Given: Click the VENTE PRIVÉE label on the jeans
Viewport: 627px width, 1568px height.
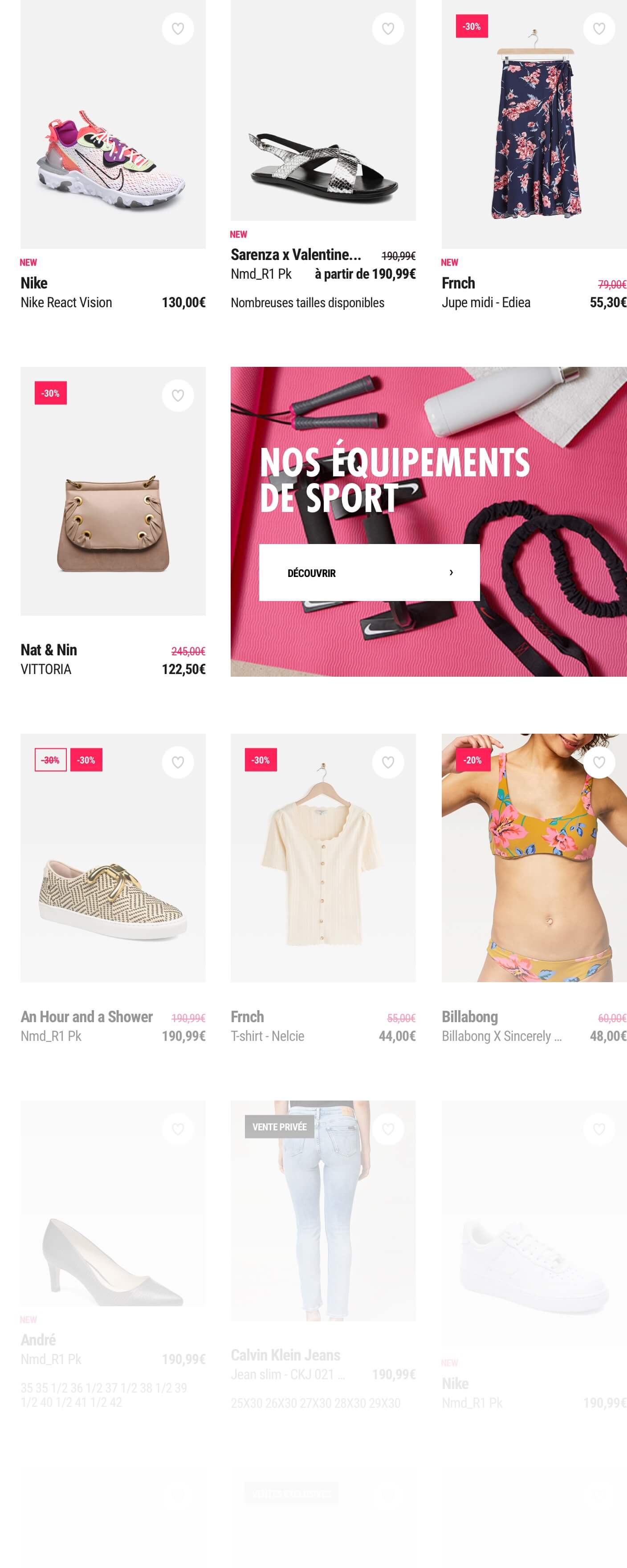Looking at the screenshot, I should 279,1127.
